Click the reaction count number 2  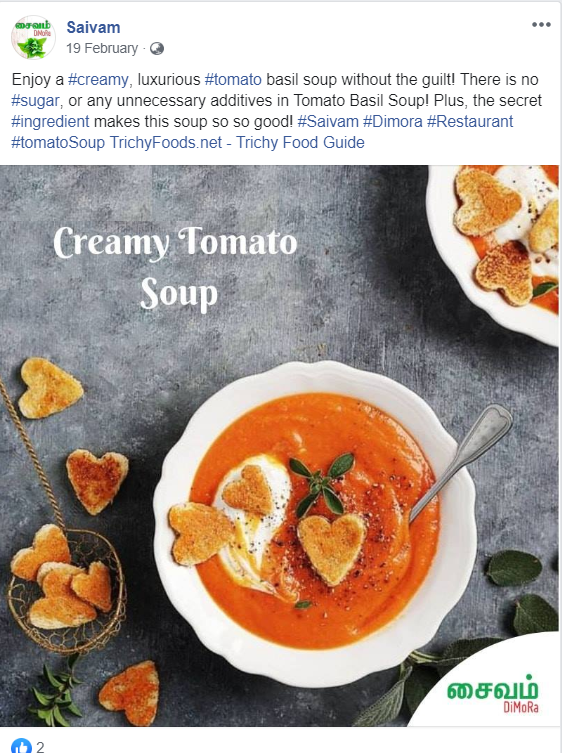[40, 746]
